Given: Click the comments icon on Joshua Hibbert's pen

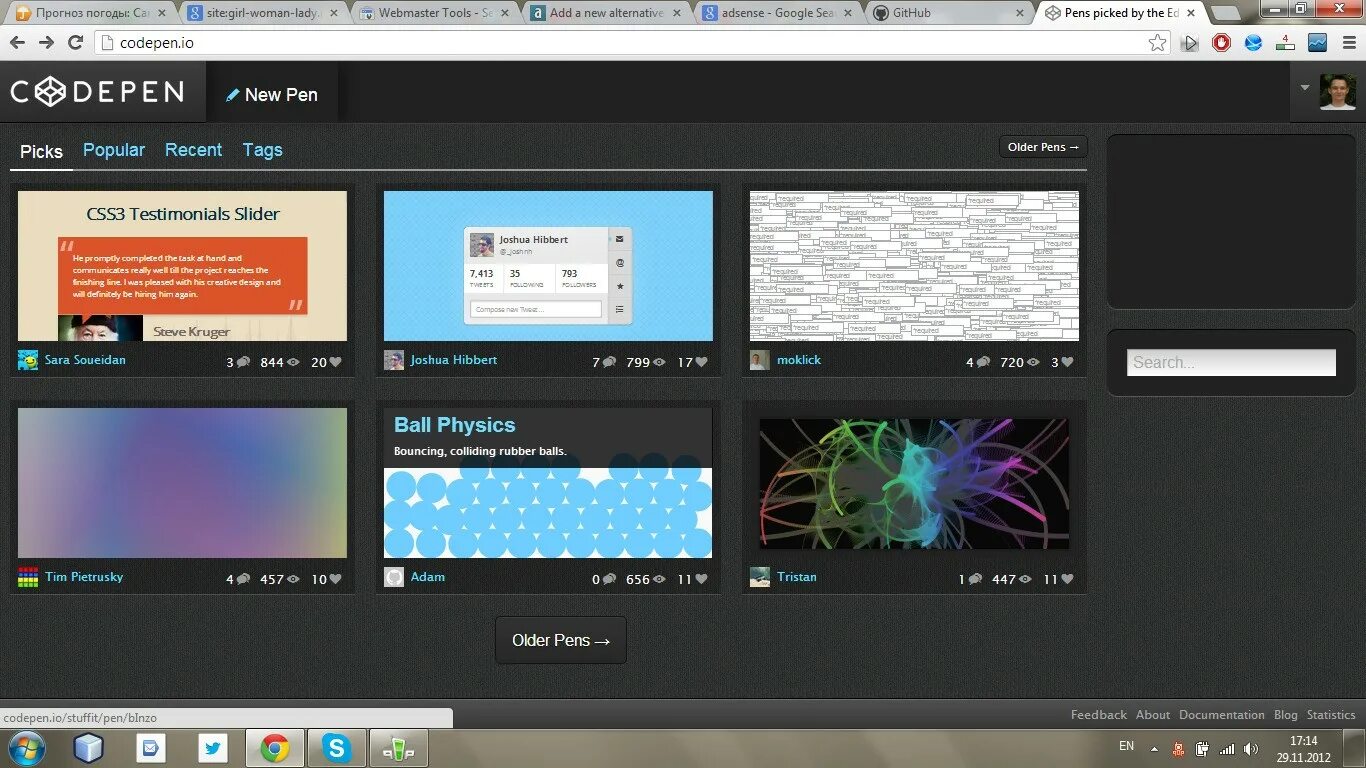Looking at the screenshot, I should (609, 362).
